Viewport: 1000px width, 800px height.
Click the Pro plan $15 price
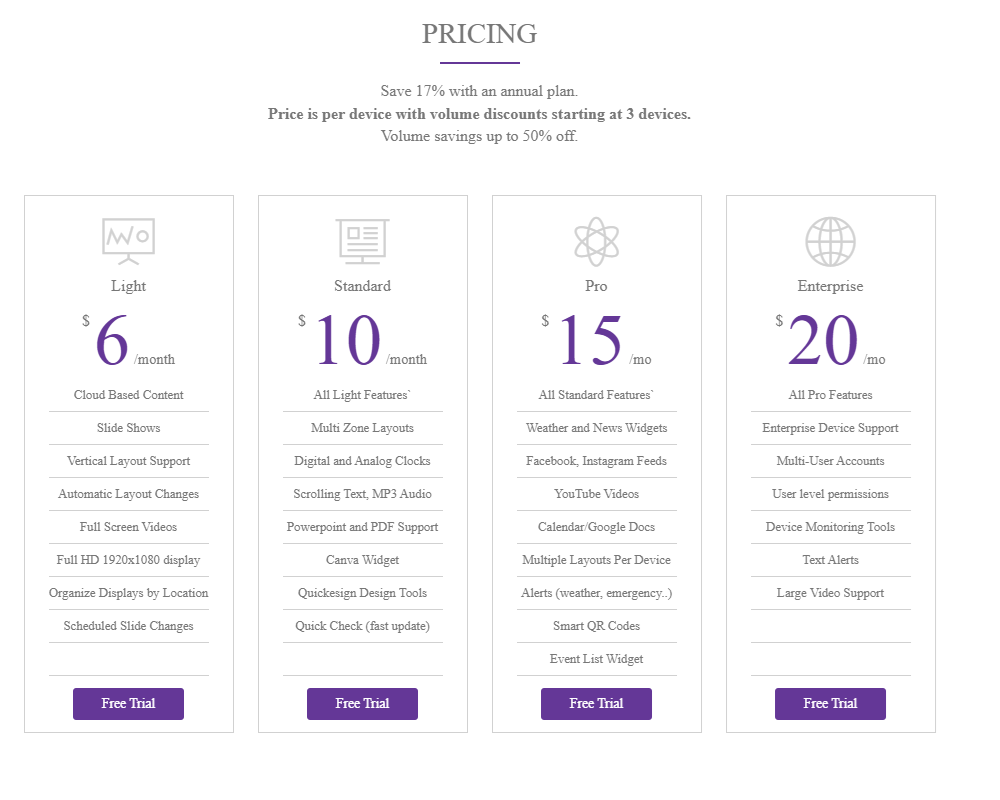(x=590, y=342)
